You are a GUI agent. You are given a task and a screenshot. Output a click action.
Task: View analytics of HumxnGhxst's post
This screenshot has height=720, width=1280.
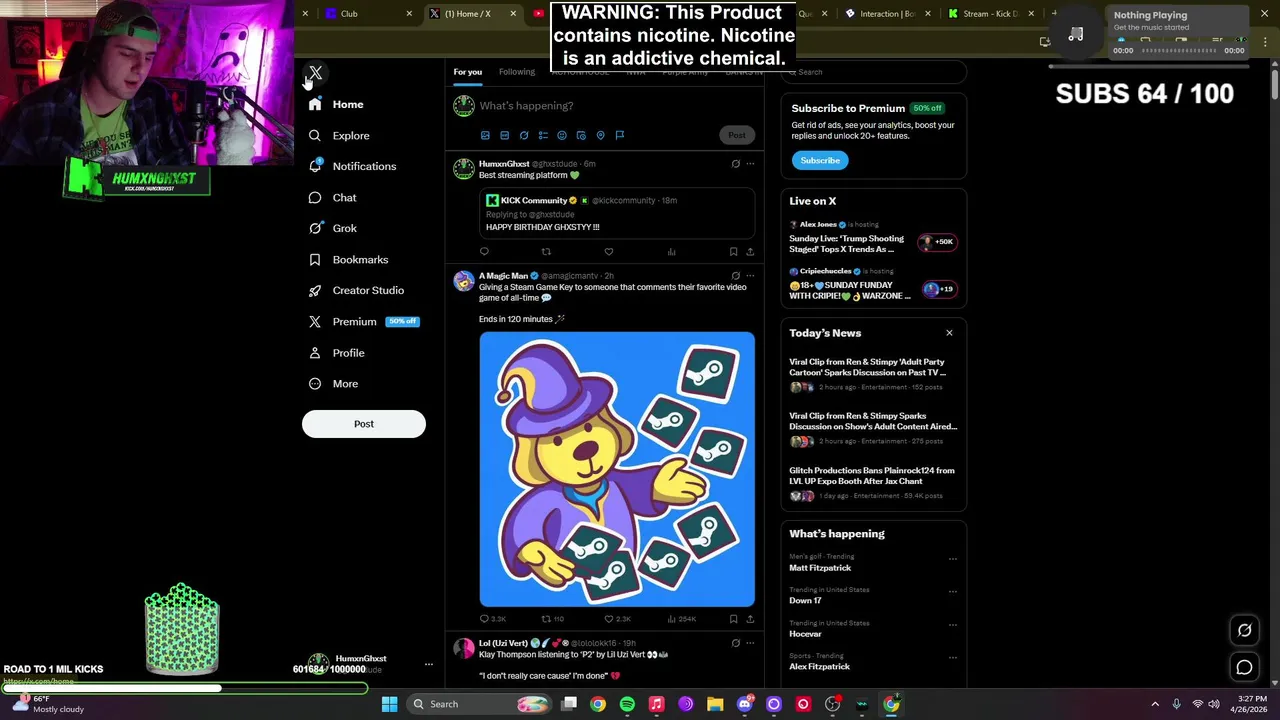pyautogui.click(x=671, y=252)
